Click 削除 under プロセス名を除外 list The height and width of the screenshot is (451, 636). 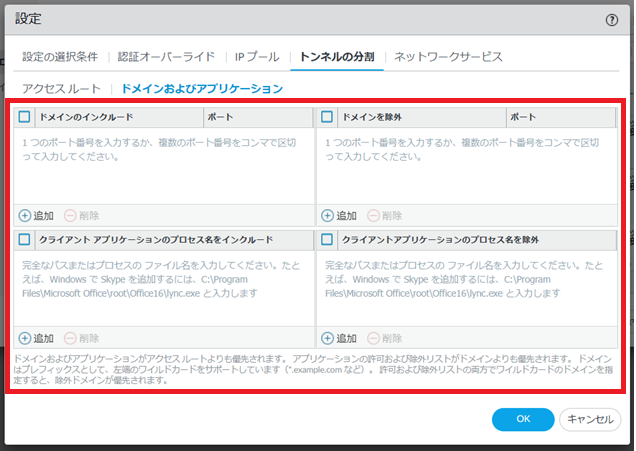point(373,339)
